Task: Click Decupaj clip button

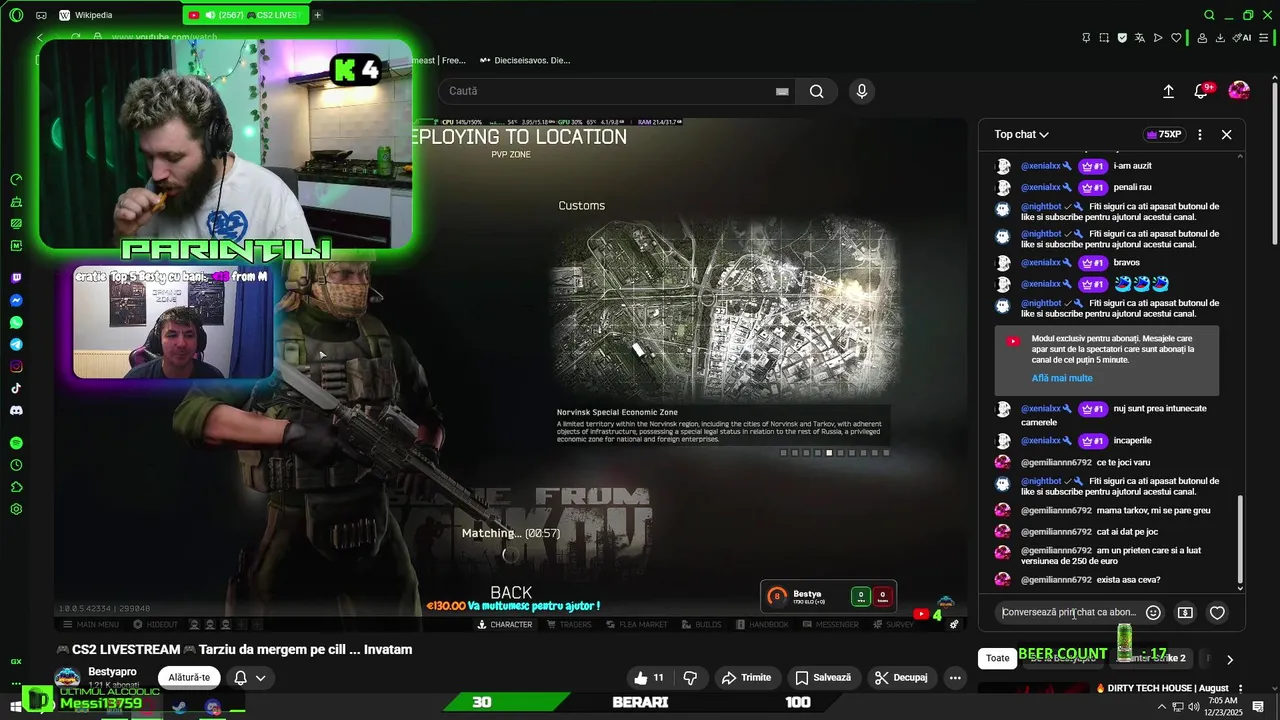Action: point(901,677)
